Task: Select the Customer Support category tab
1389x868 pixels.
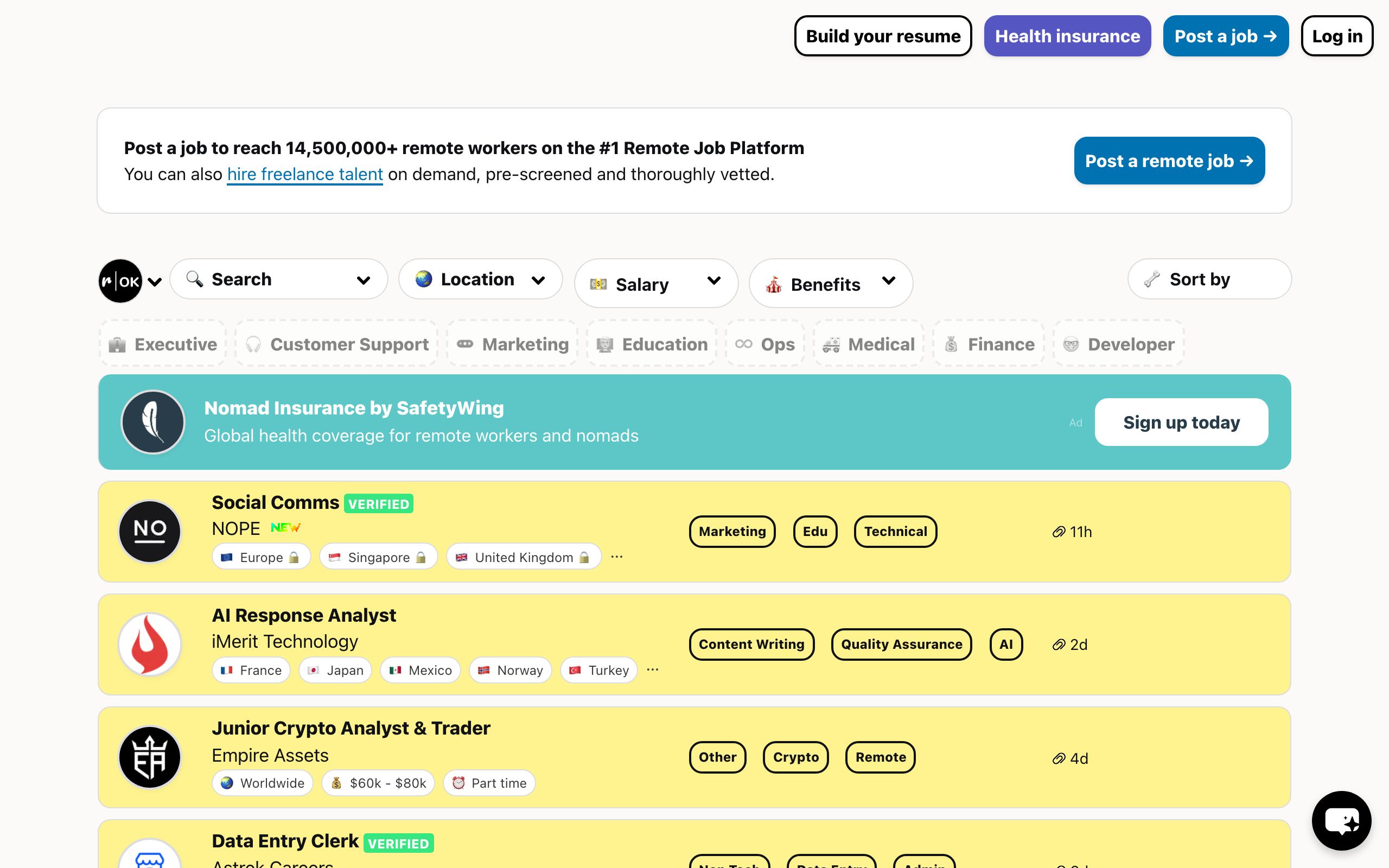Action: click(337, 344)
